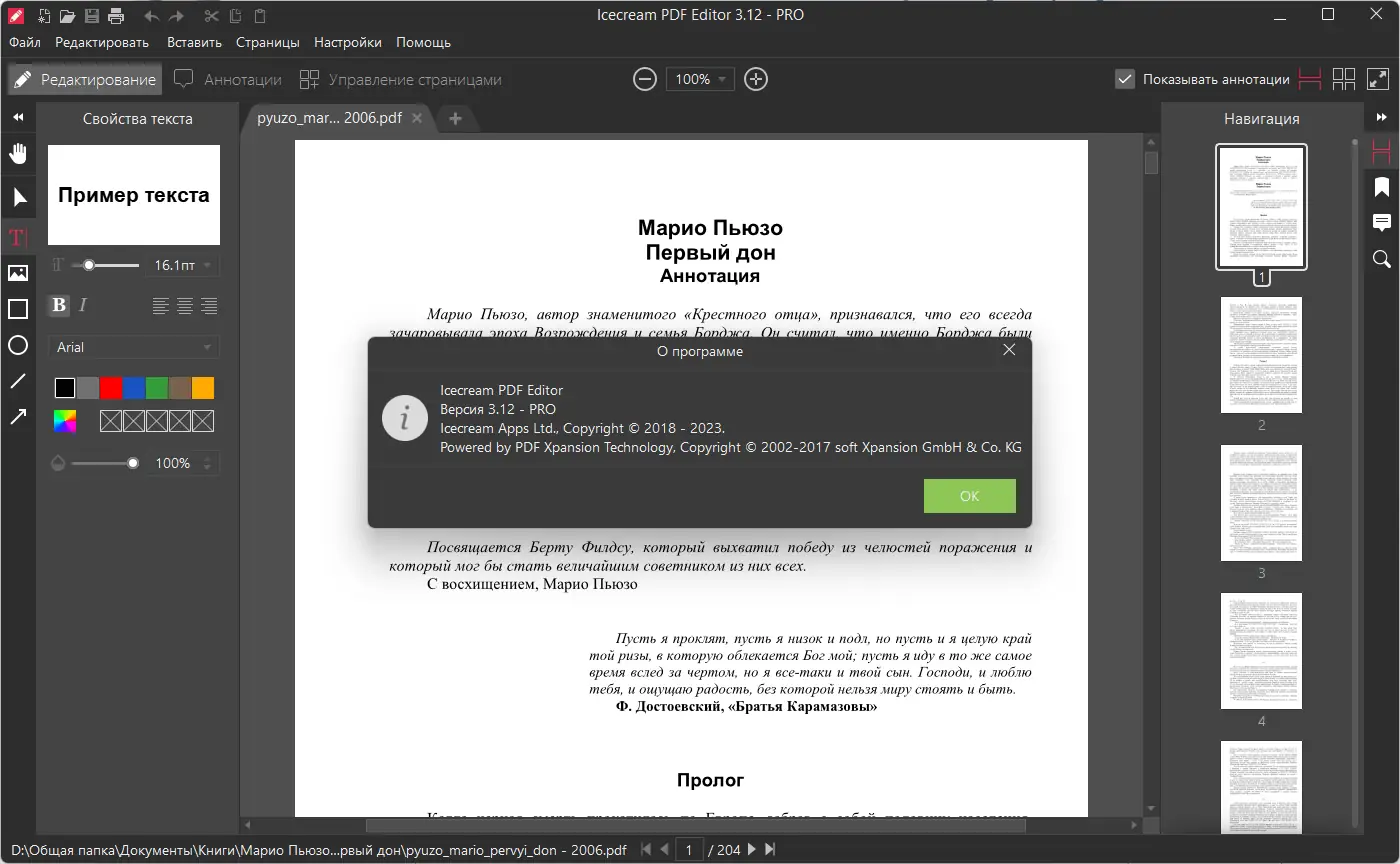Click OK in the О программе dialog

[x=970, y=496]
